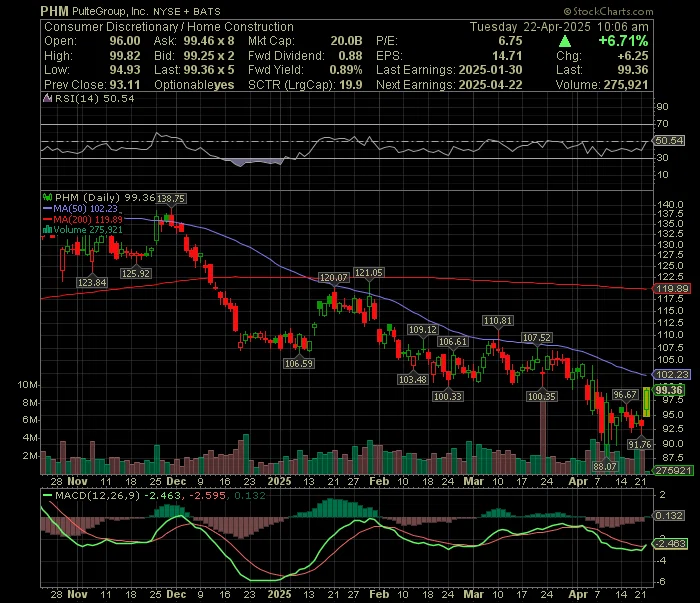700x603 pixels.
Task: Click the 100.35 low price label
Action: pos(542,396)
